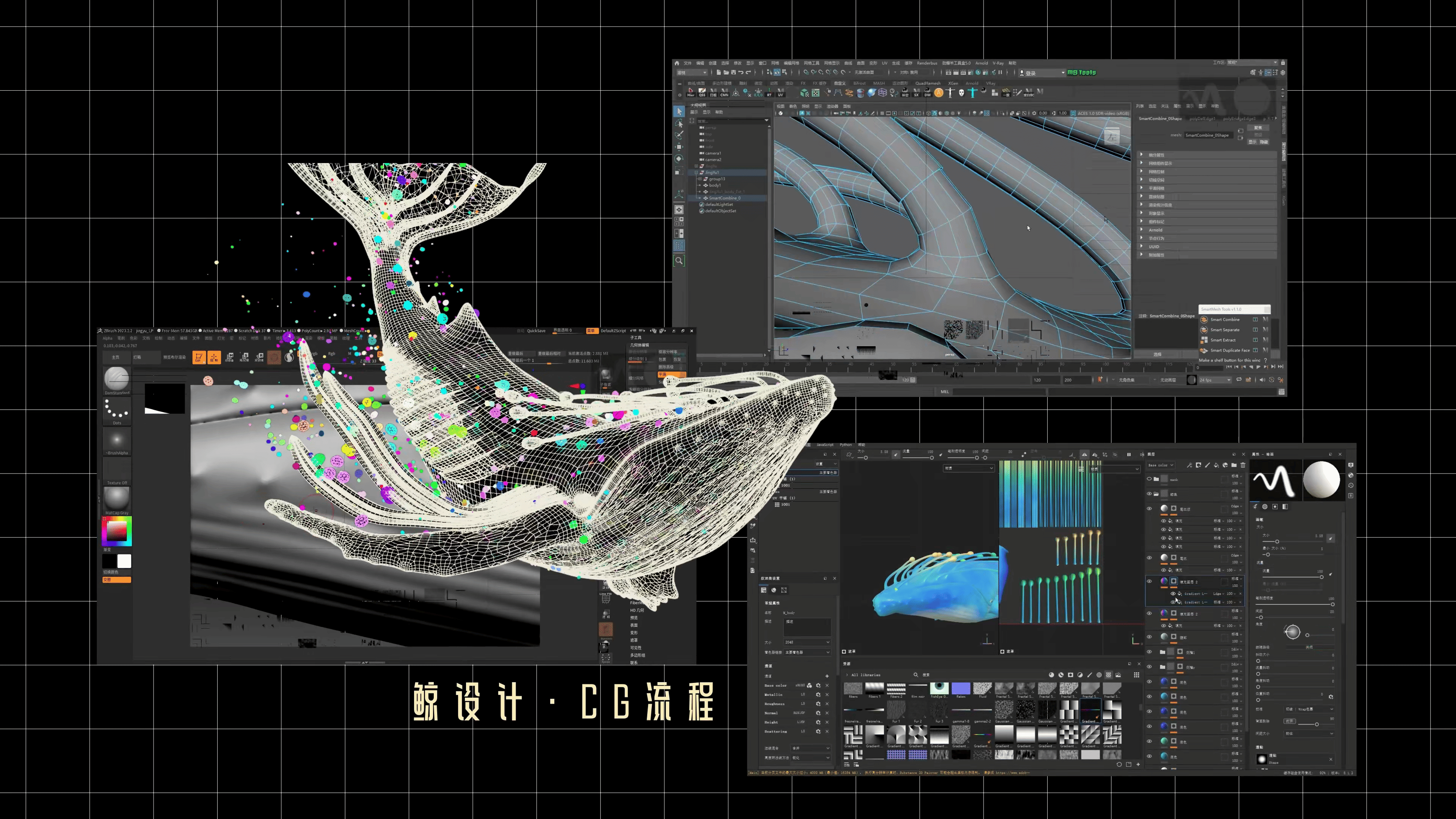Activate the Rotate tool in Maya's toolbox
Image resolution: width=1456 pixels, height=819 pixels.
[x=679, y=159]
